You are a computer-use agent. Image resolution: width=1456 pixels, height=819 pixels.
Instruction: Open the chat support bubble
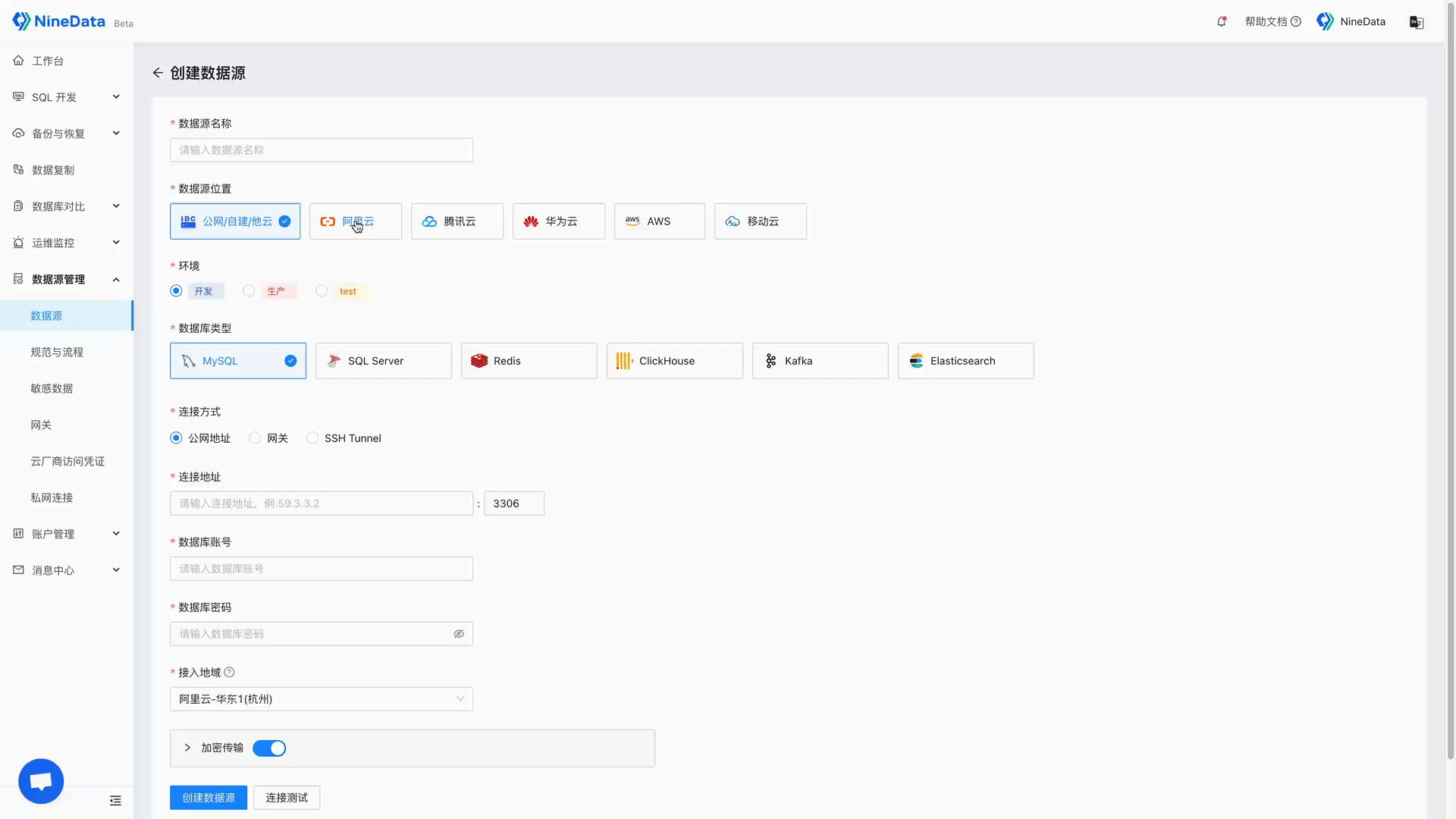point(41,781)
